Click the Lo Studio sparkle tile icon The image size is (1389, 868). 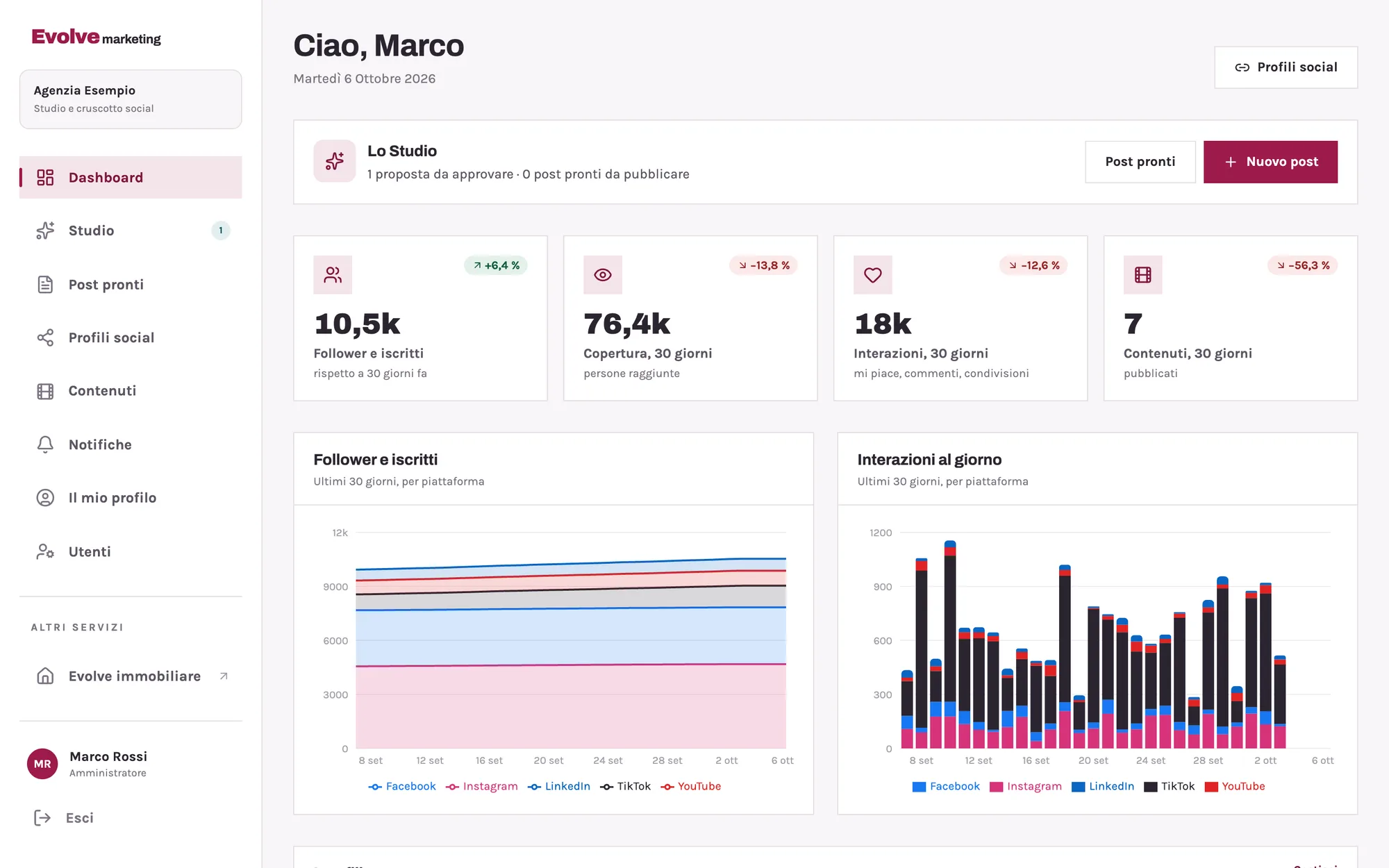tap(335, 161)
